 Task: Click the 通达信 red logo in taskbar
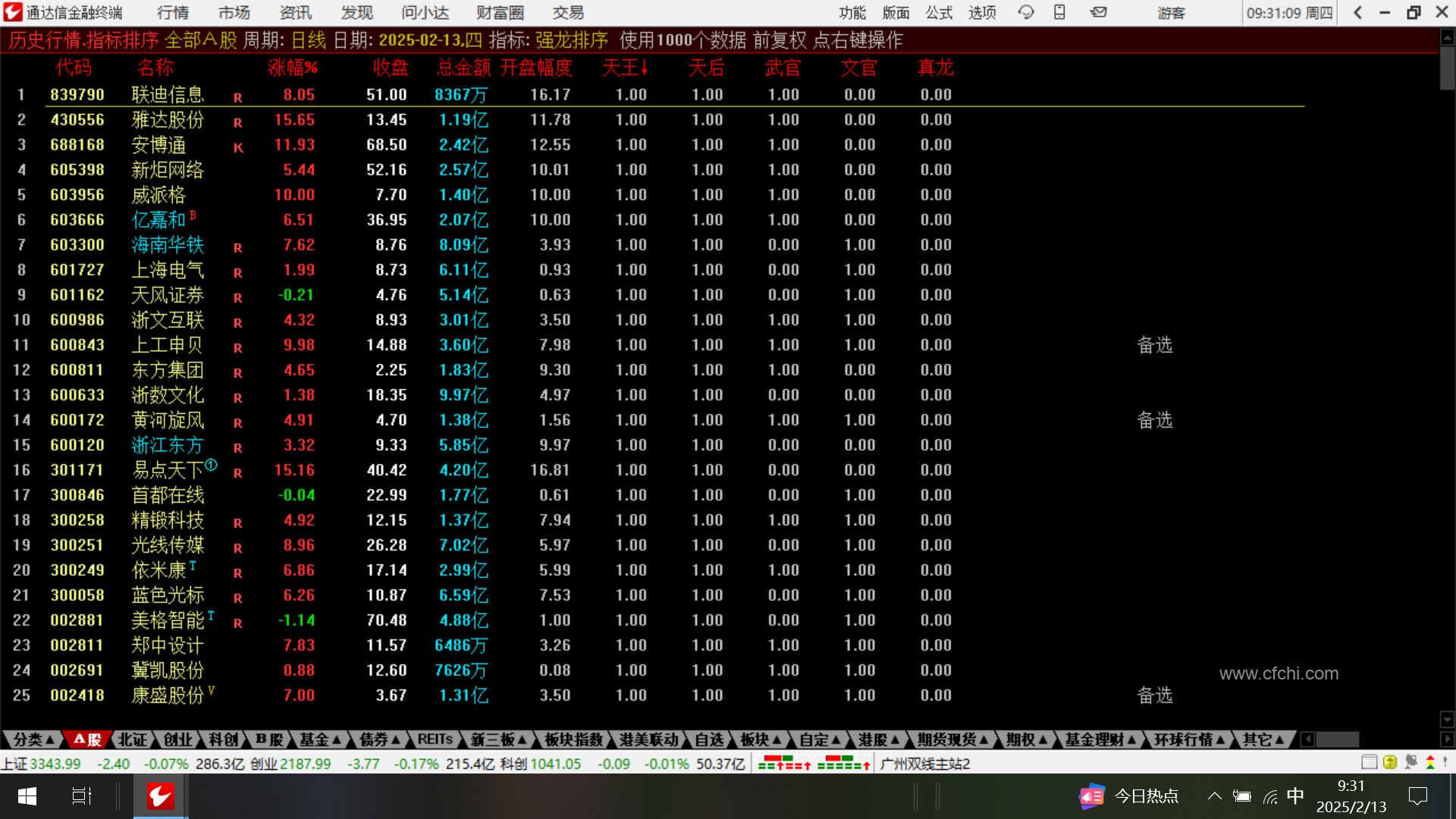pyautogui.click(x=160, y=795)
